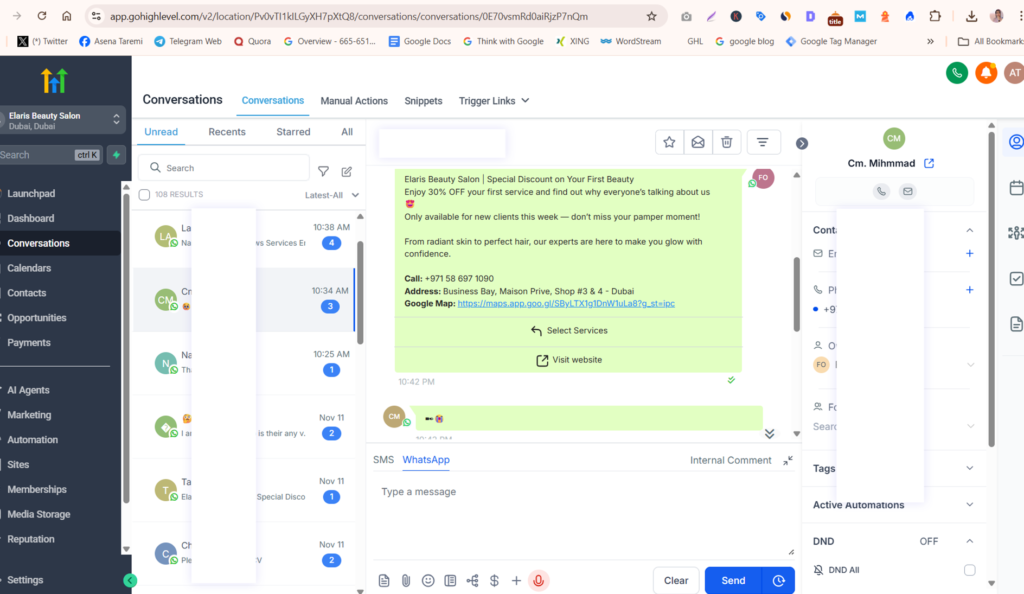This screenshot has width=1024, height=594.
Task: Click the Select Services message button
Action: pos(568,330)
